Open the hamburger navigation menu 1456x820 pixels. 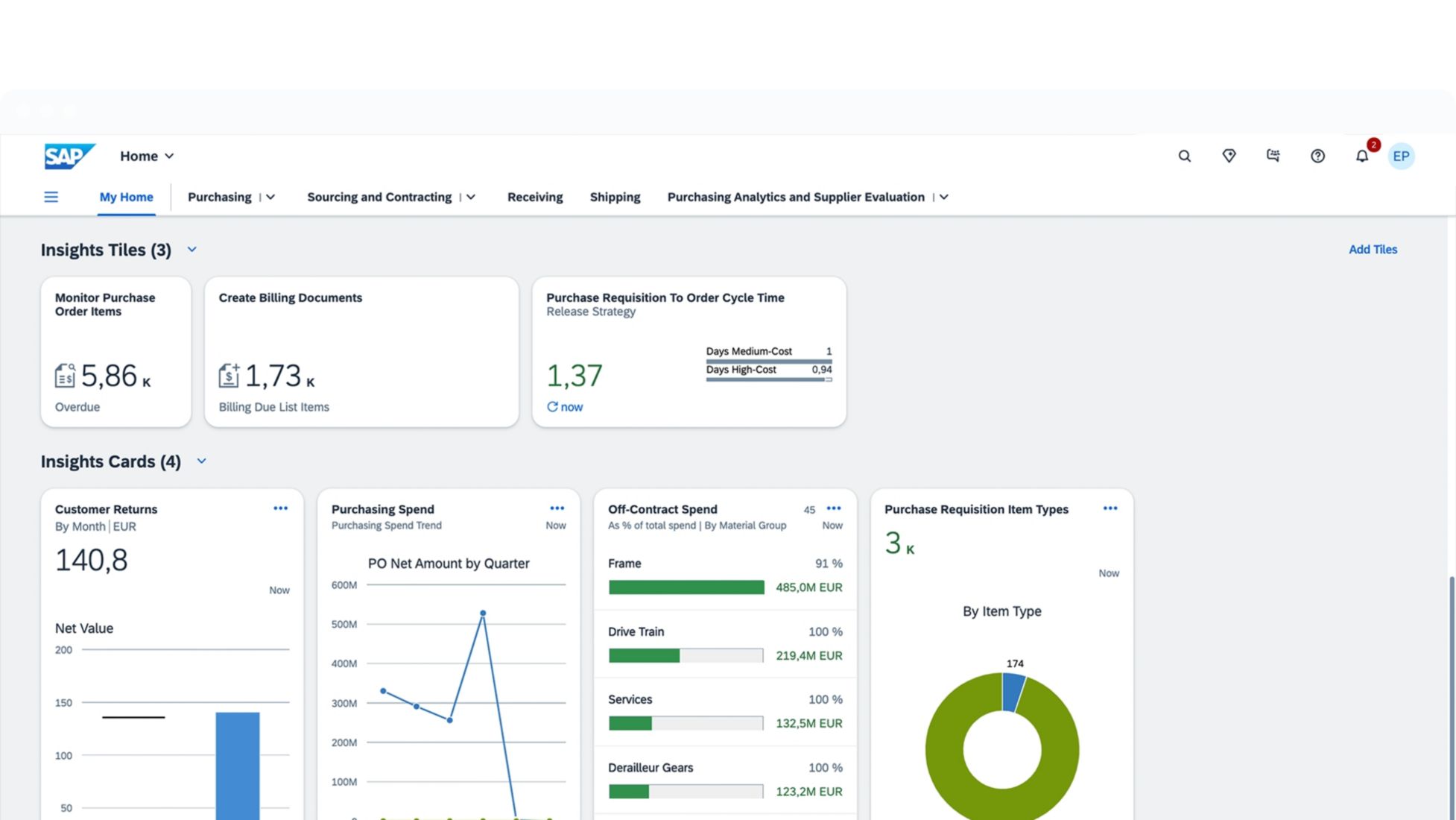(51, 197)
